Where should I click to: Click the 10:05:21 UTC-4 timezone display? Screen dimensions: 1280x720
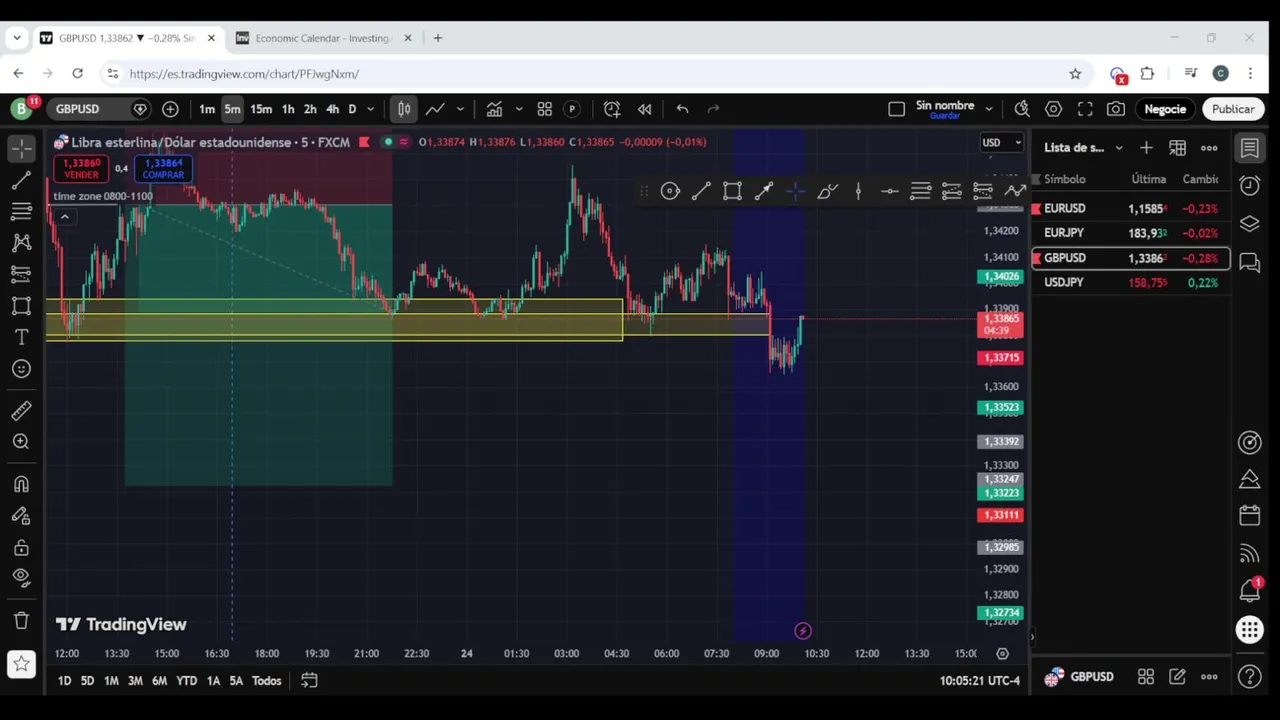(980, 681)
